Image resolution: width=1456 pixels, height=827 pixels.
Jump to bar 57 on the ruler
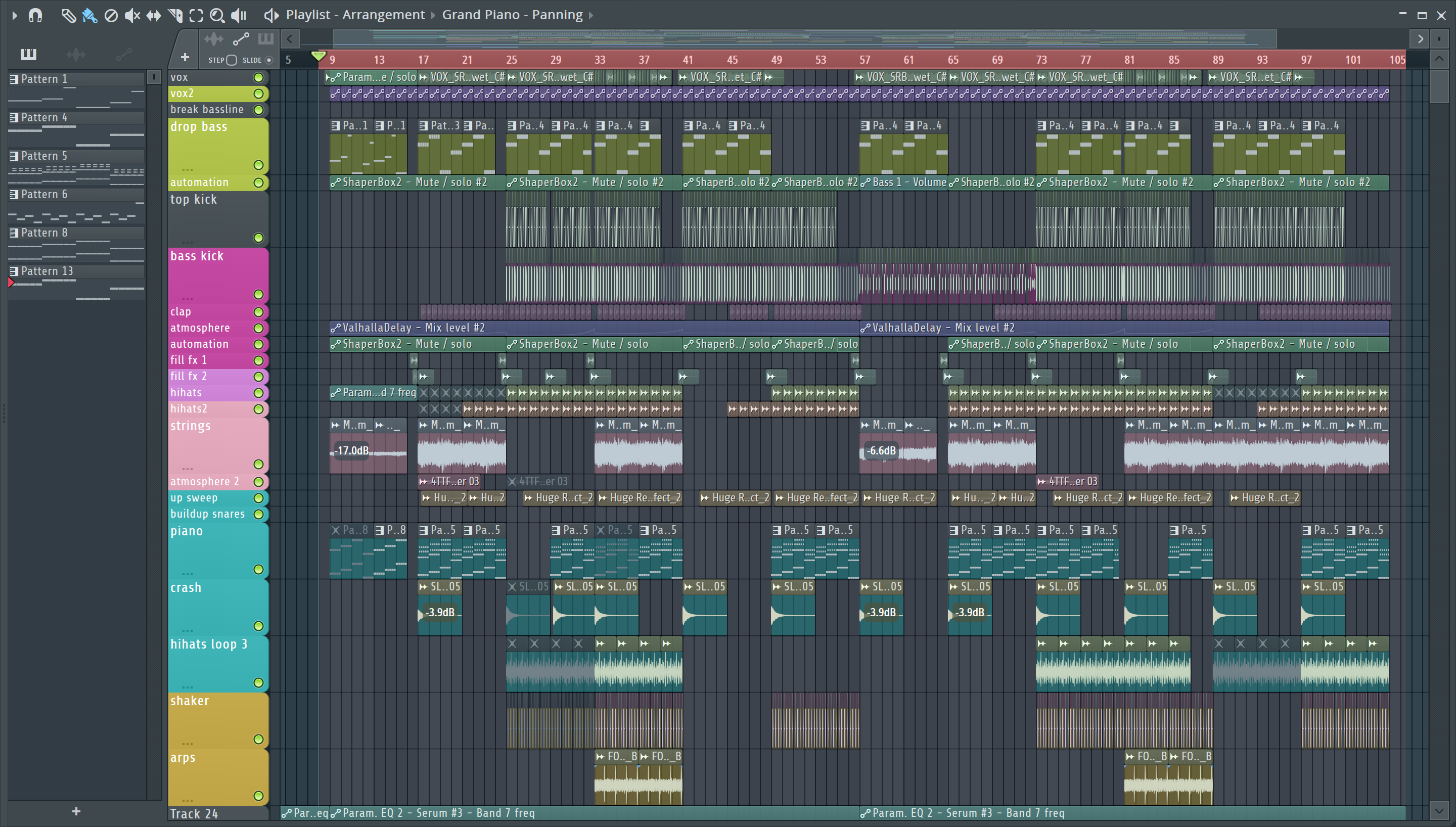click(865, 60)
